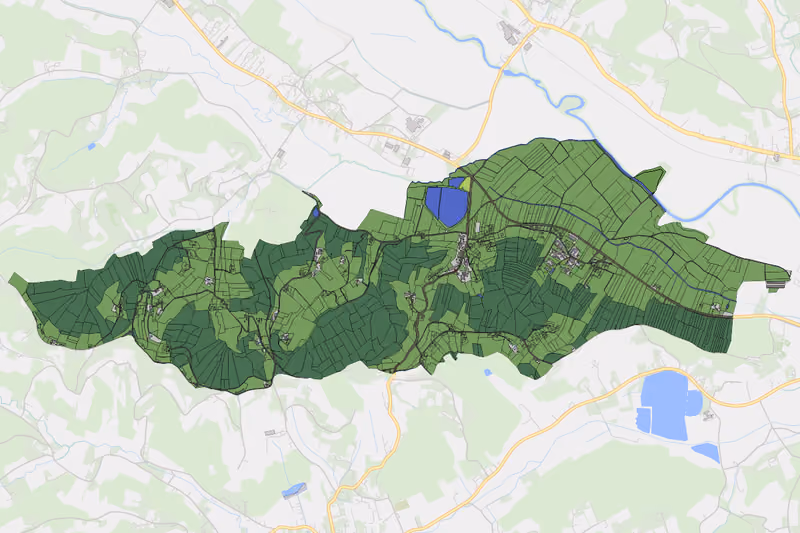Screen dimensions: 800x533
Task: Click the detached green parcel beside the river
Action: pyautogui.click(x=651, y=180)
